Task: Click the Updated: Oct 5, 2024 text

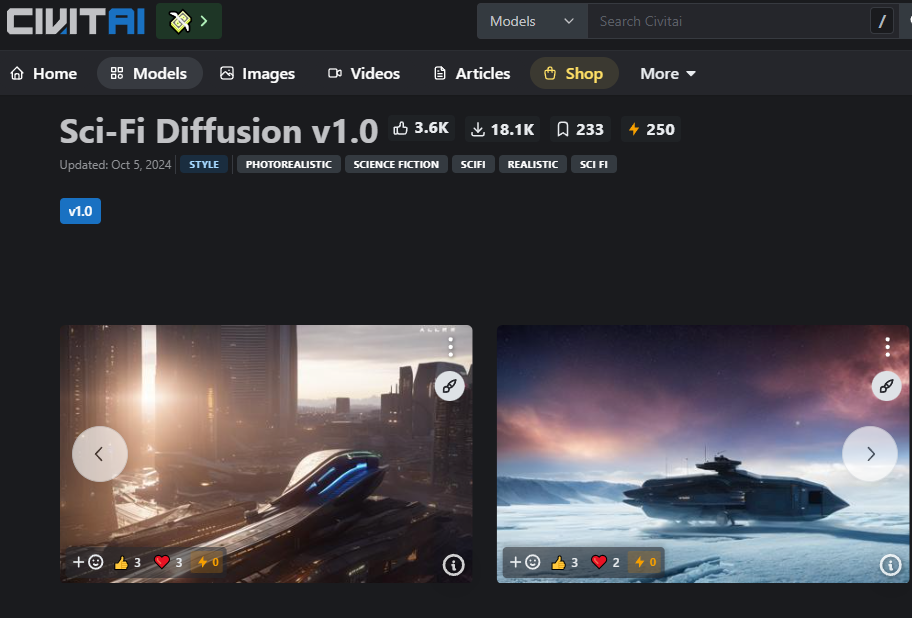Action: click(x=115, y=165)
